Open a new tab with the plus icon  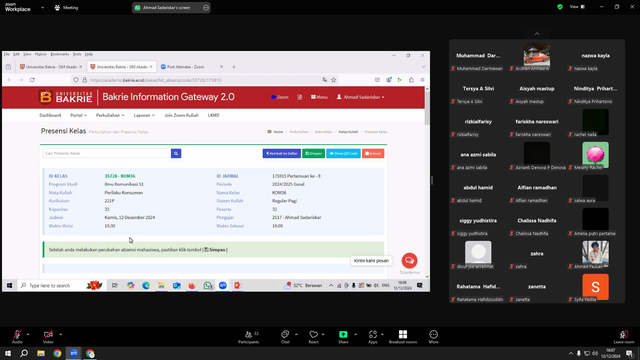click(x=233, y=67)
